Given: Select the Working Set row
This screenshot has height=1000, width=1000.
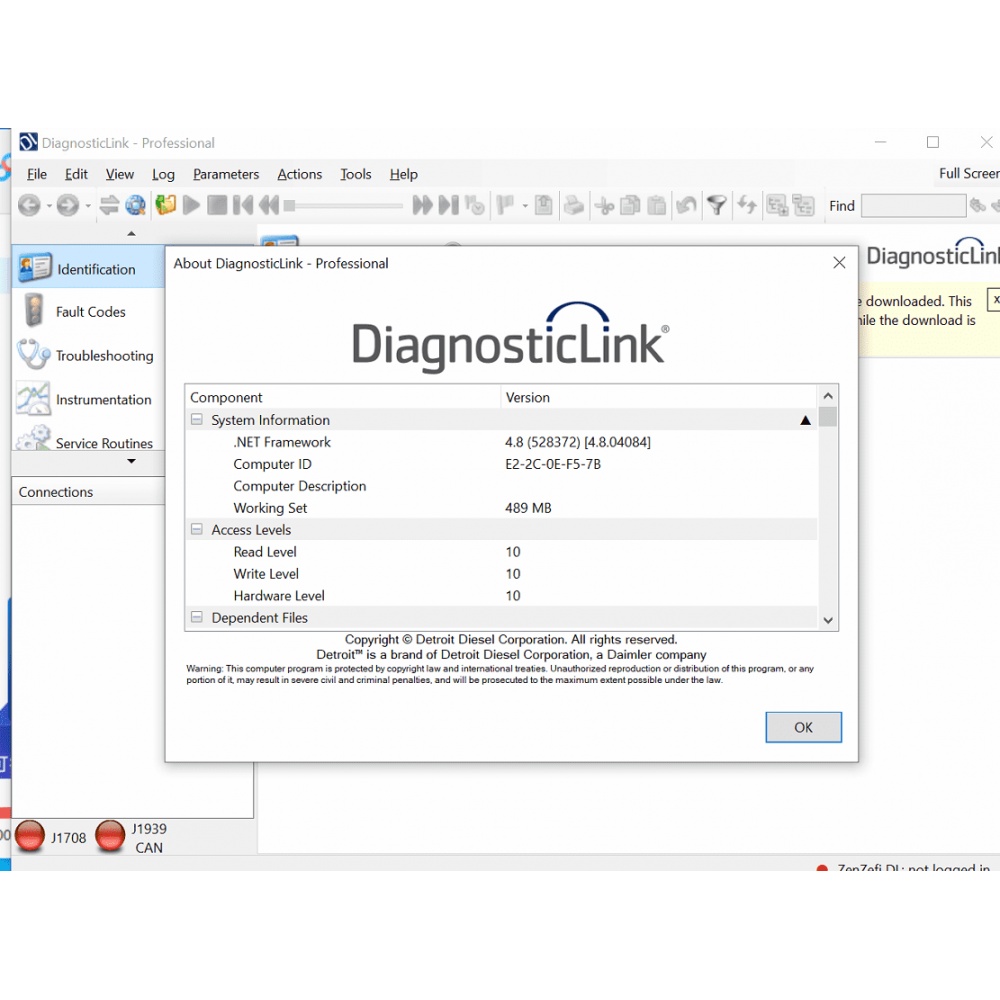Looking at the screenshot, I should (501, 508).
